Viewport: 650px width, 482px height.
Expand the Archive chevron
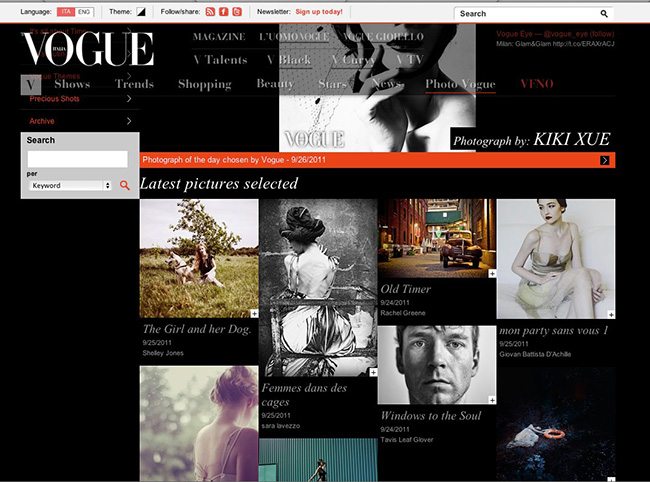coord(129,121)
